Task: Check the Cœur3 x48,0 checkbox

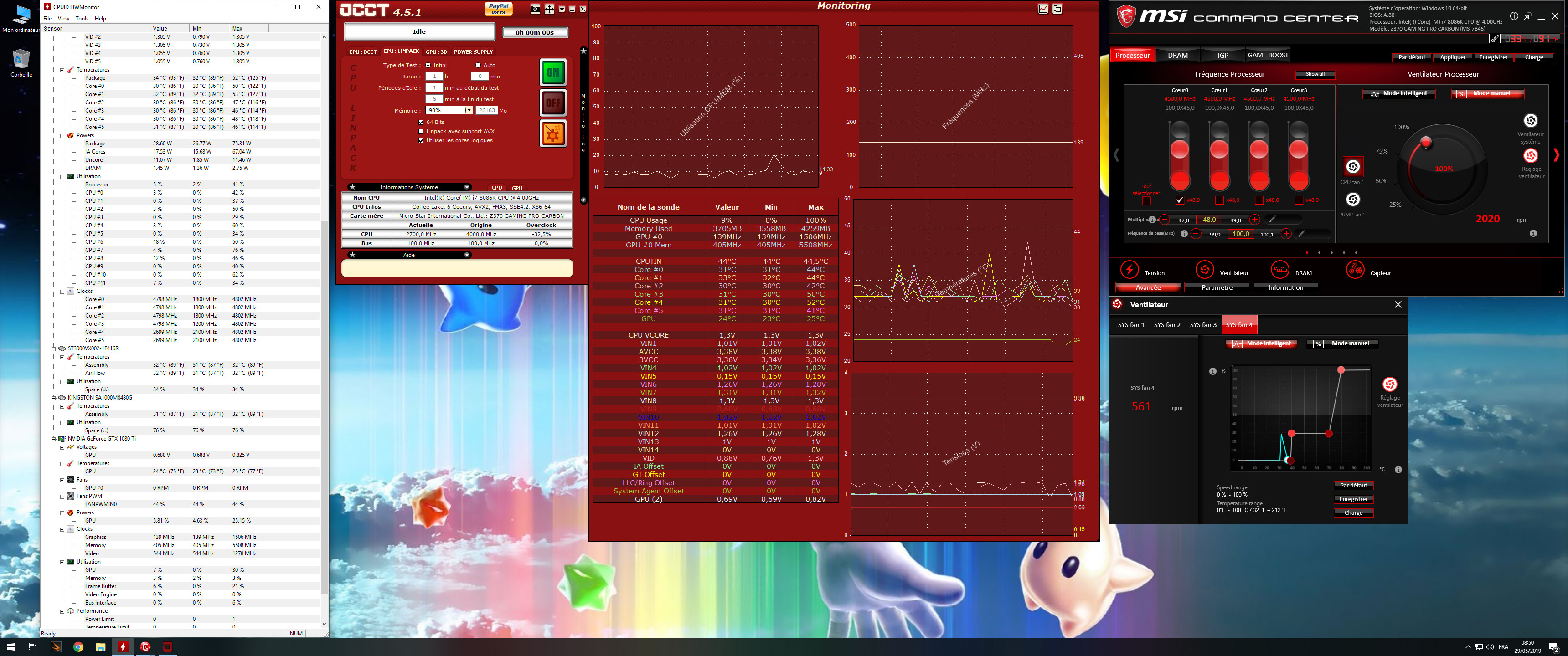Action: [x=1298, y=200]
